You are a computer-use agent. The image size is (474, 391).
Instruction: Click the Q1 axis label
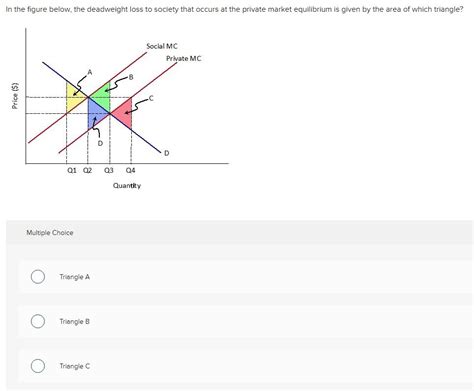pyautogui.click(x=72, y=170)
